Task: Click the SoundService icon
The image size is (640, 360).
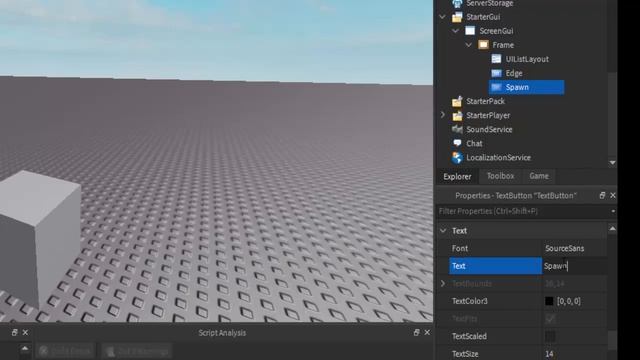Action: [x=457, y=129]
